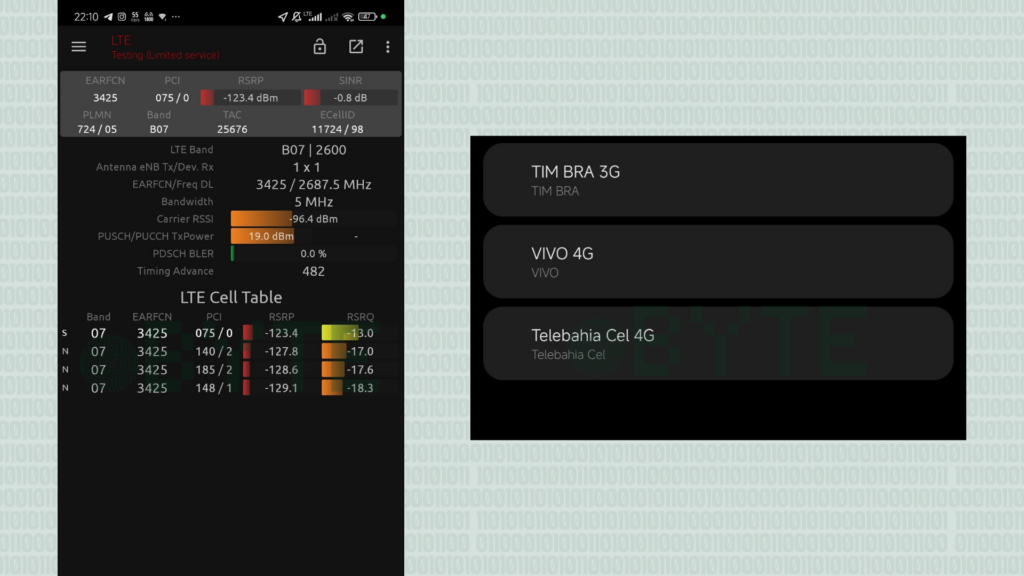
Task: Select neighbor cell row PCI 148 / 1
Action: pos(231,388)
